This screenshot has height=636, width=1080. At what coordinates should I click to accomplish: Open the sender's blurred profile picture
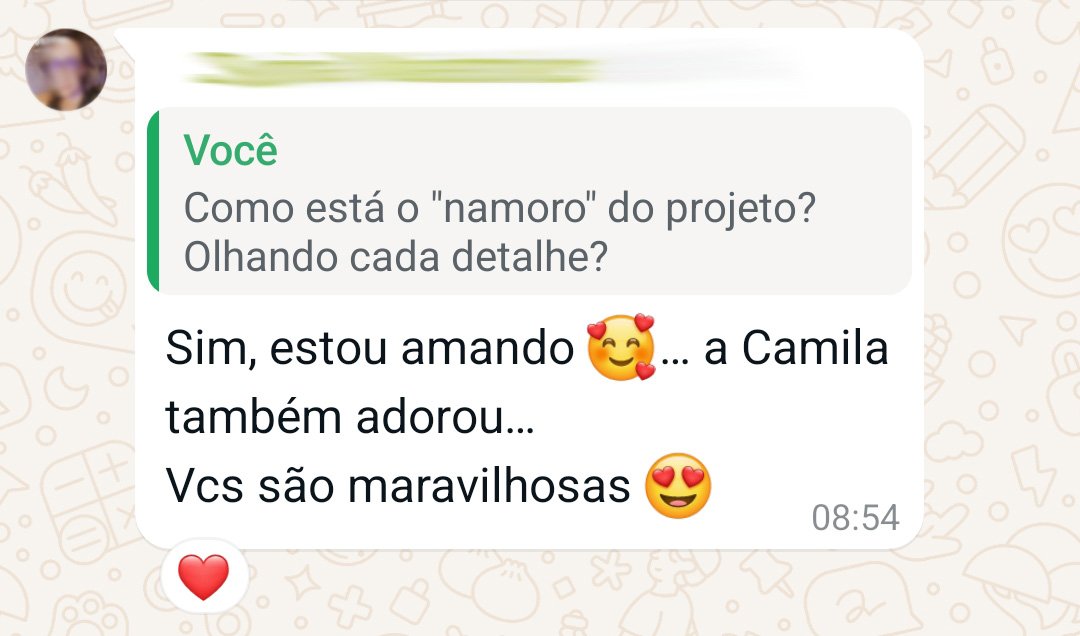point(66,70)
